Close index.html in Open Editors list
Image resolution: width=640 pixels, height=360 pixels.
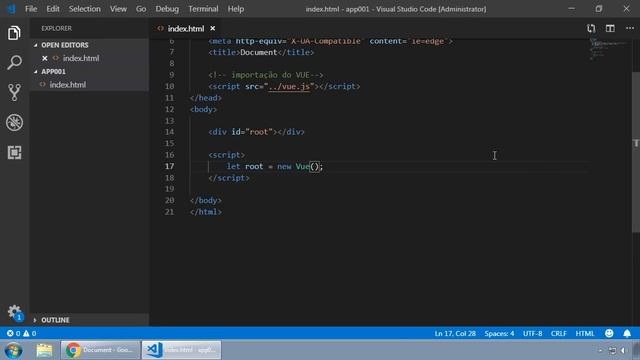click(45, 58)
